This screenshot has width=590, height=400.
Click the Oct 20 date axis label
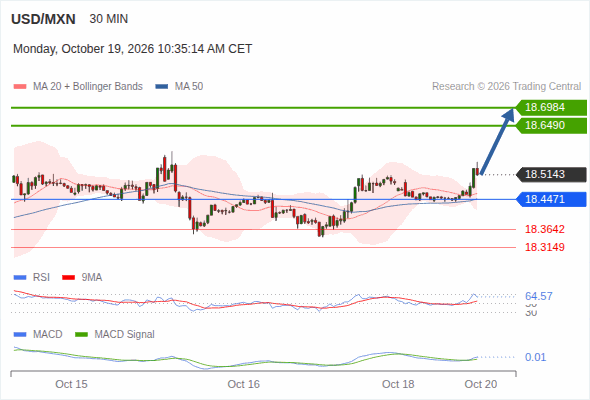point(481,384)
